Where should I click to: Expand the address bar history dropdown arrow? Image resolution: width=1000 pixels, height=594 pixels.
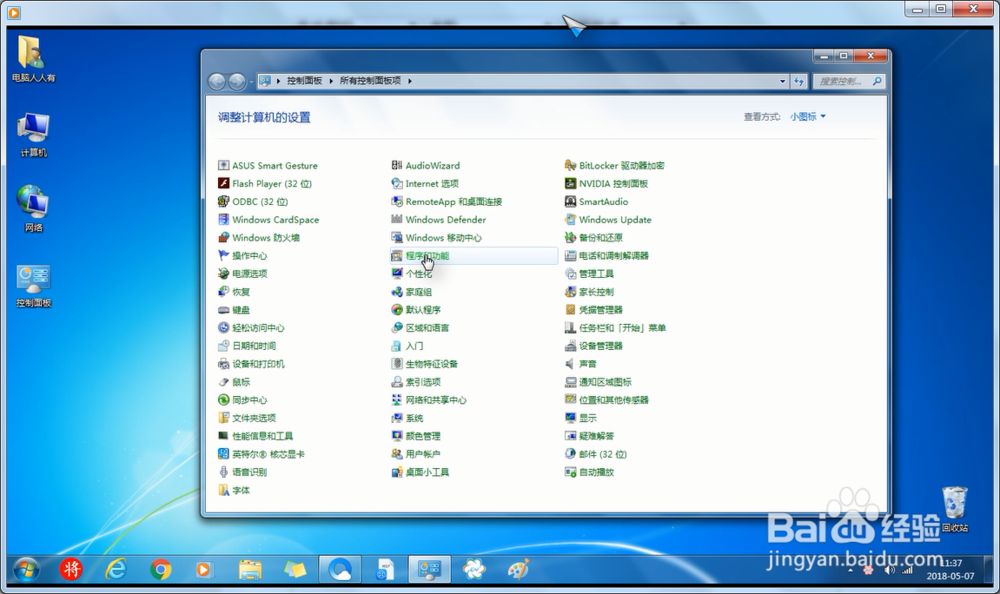[783, 81]
